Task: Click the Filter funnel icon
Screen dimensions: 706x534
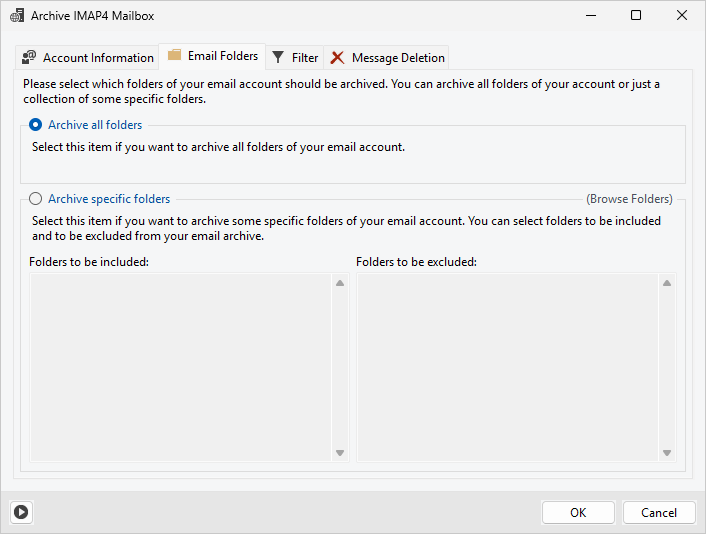Action: pyautogui.click(x=279, y=58)
